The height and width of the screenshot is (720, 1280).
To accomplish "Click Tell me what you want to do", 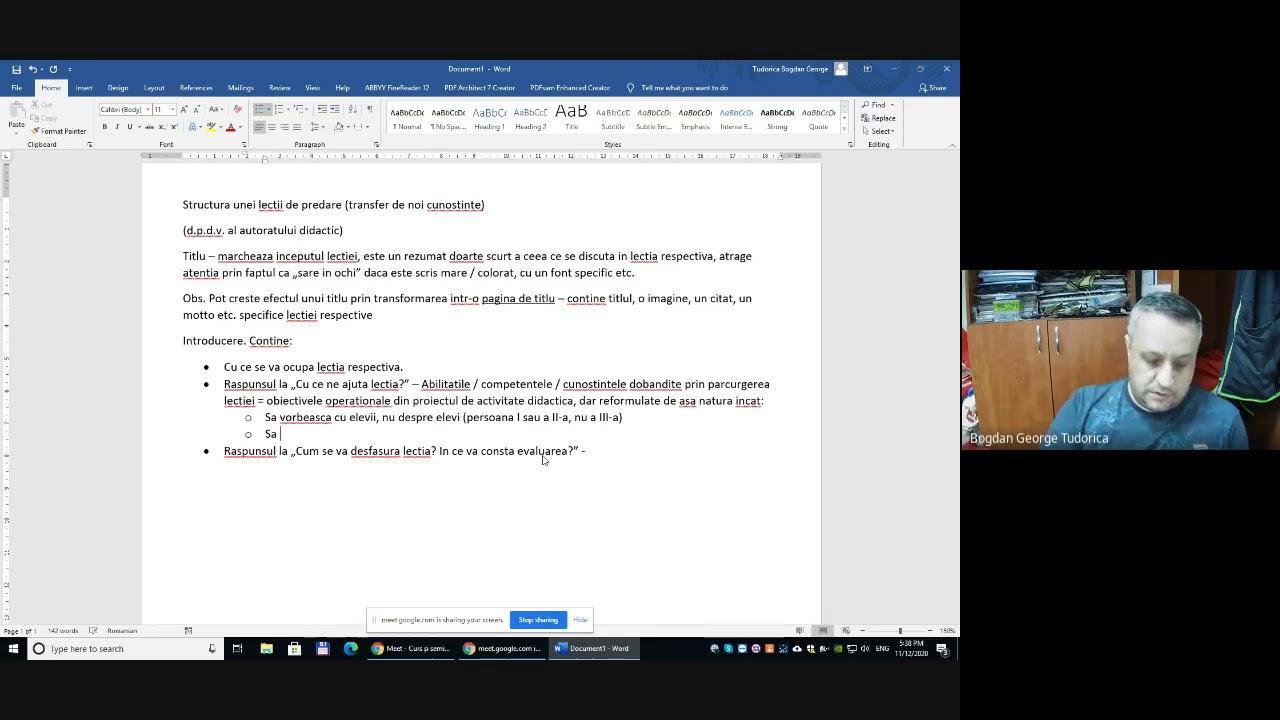I will point(684,88).
